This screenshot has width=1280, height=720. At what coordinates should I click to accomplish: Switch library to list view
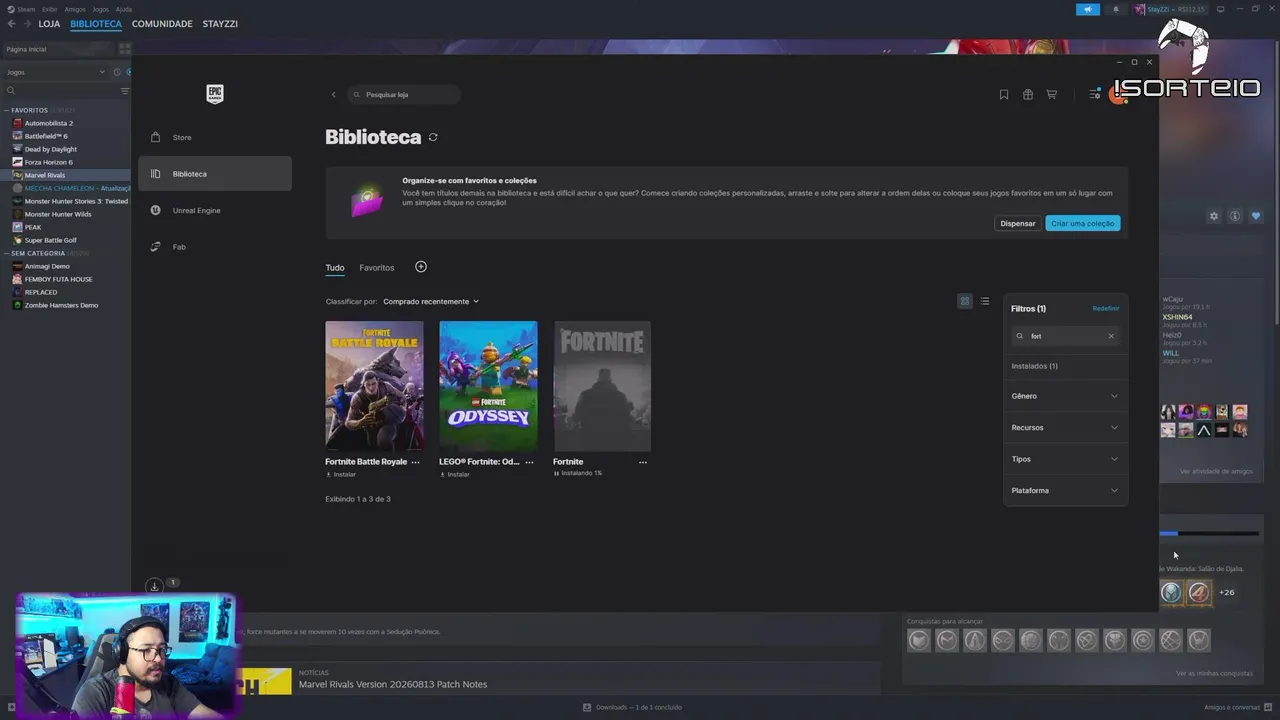pyautogui.click(x=985, y=301)
